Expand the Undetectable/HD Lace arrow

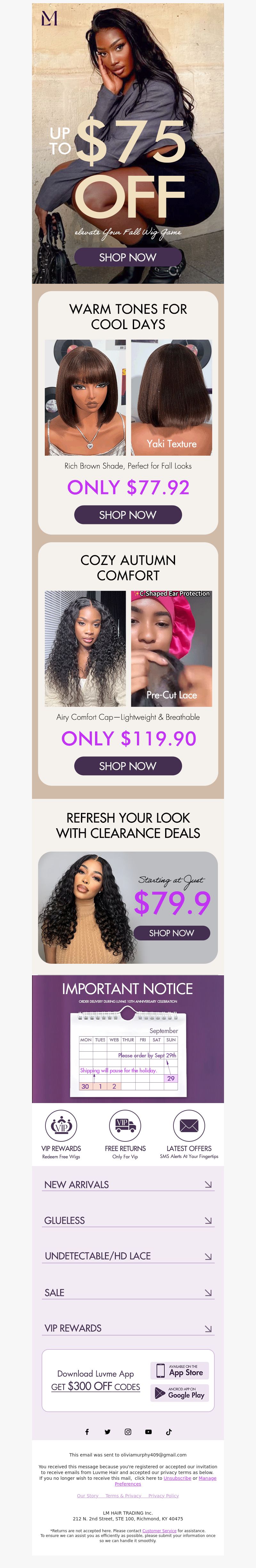click(208, 1256)
